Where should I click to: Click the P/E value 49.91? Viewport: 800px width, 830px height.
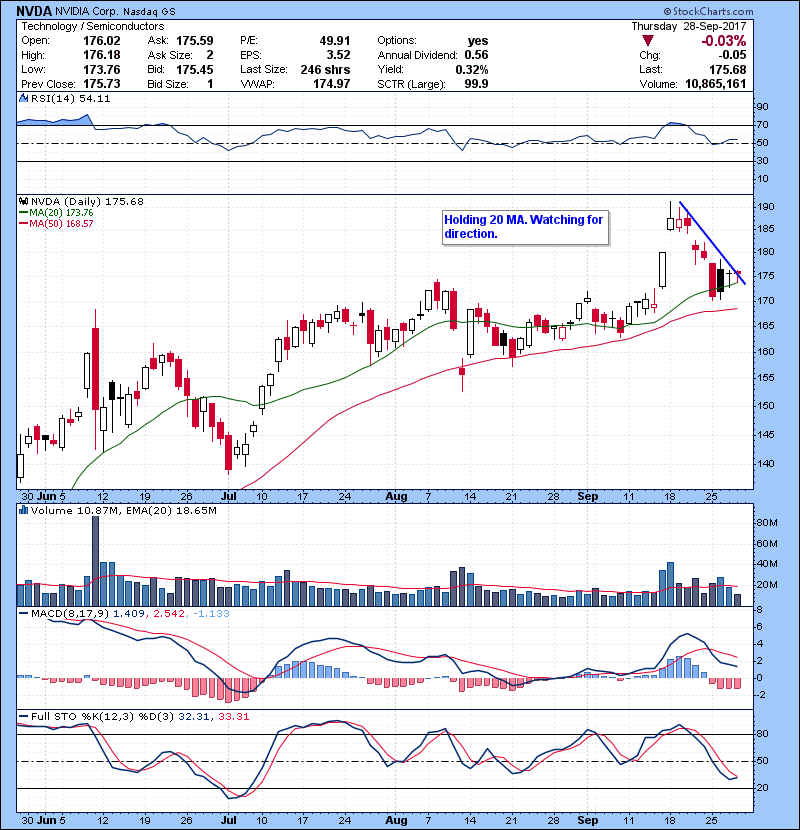coord(335,41)
